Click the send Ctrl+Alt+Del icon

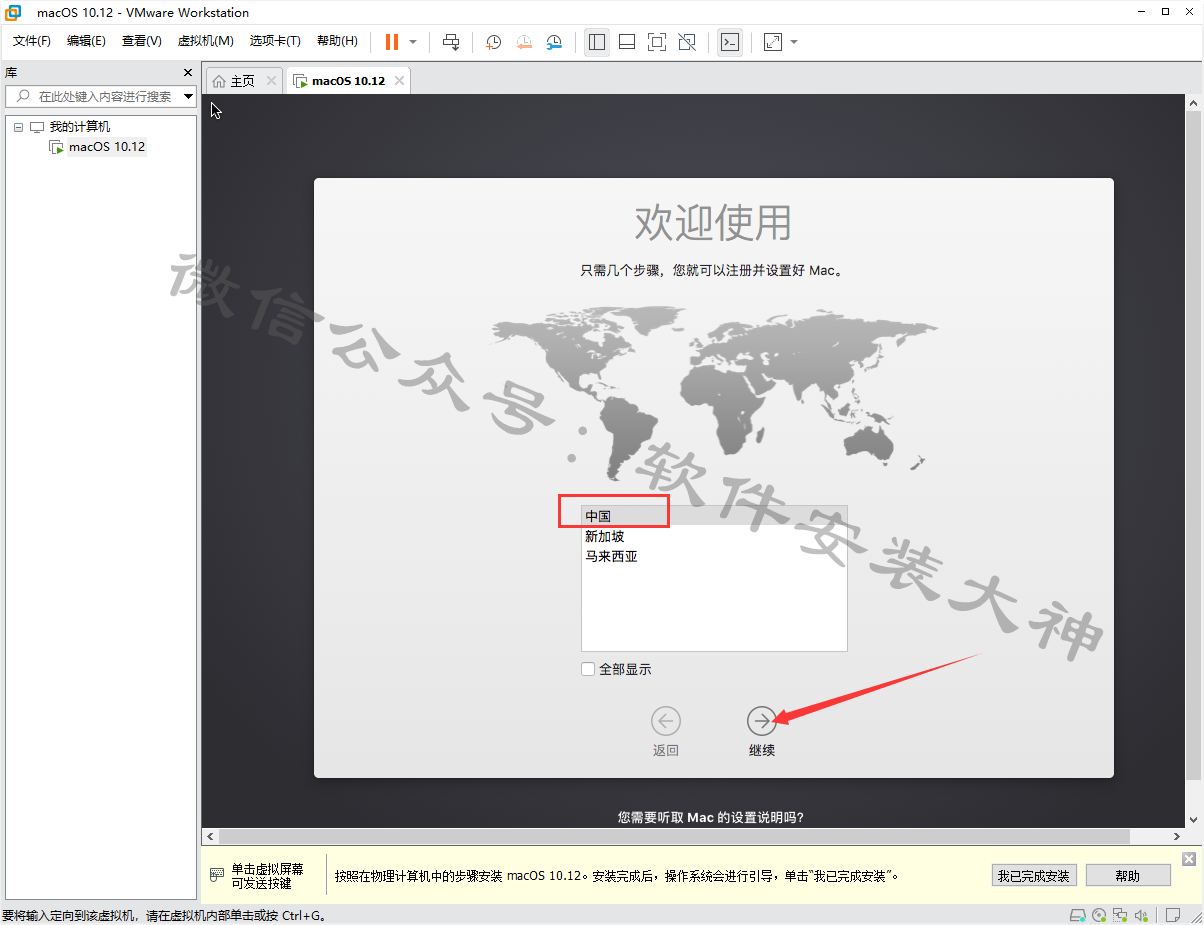451,42
